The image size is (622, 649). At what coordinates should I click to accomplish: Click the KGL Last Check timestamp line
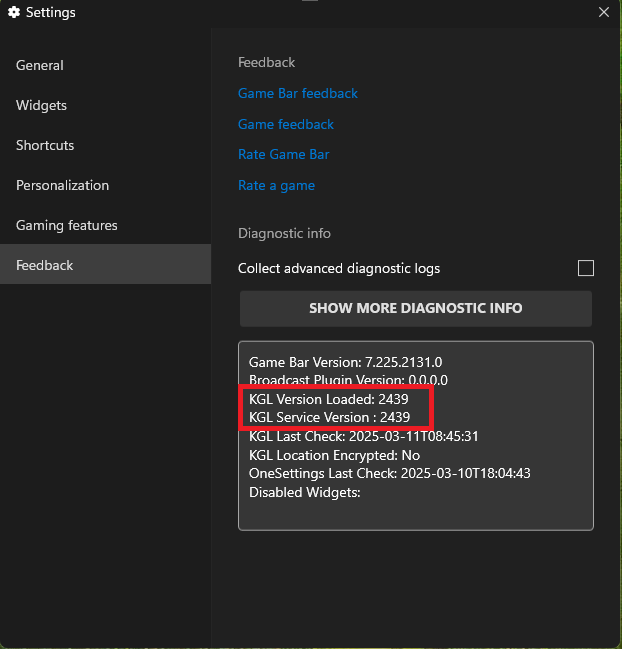click(x=363, y=436)
